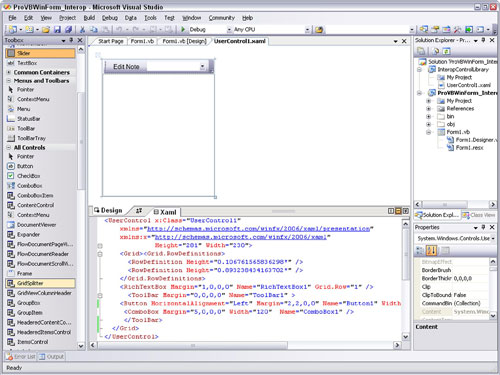Viewport: 500px width, 375px height.
Task: Switch to Form1.vb [Design] tab
Action: pyautogui.click(x=184, y=41)
